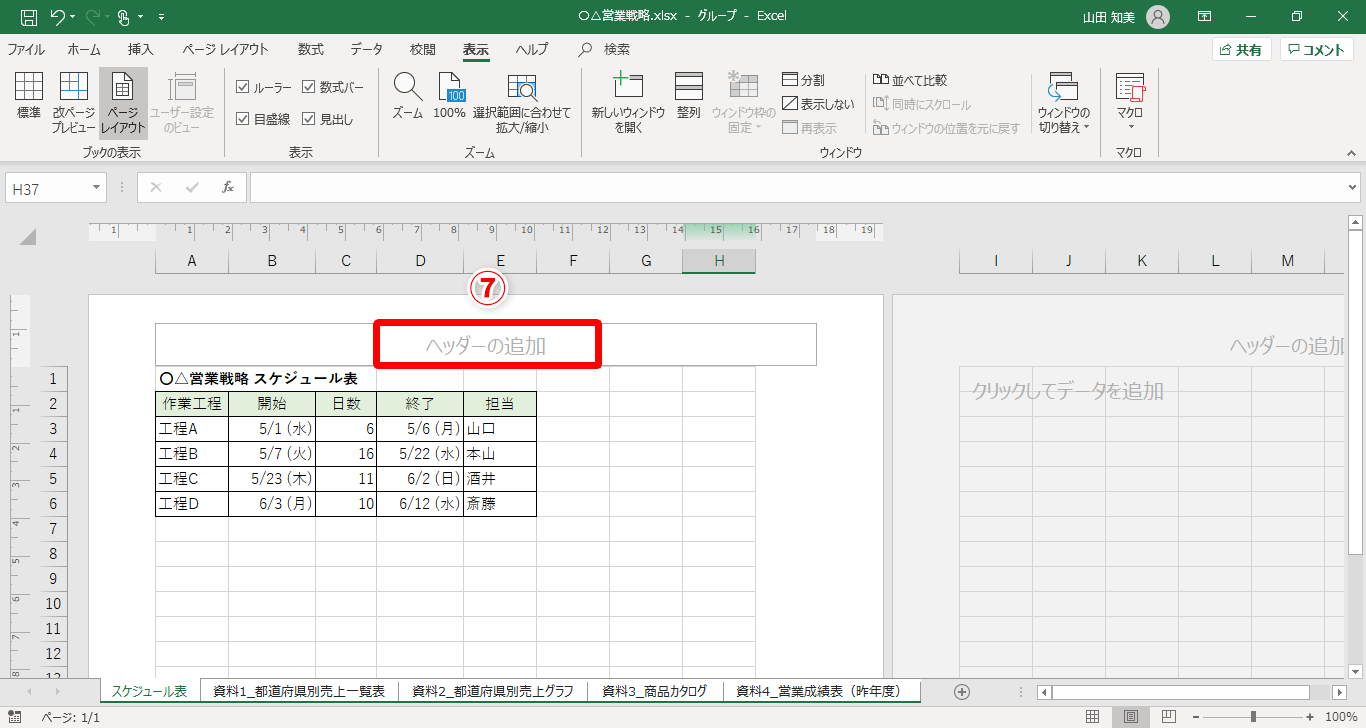The height and width of the screenshot is (728, 1366).
Task: Collapse the ribbon with chevron
Action: click(x=1352, y=152)
